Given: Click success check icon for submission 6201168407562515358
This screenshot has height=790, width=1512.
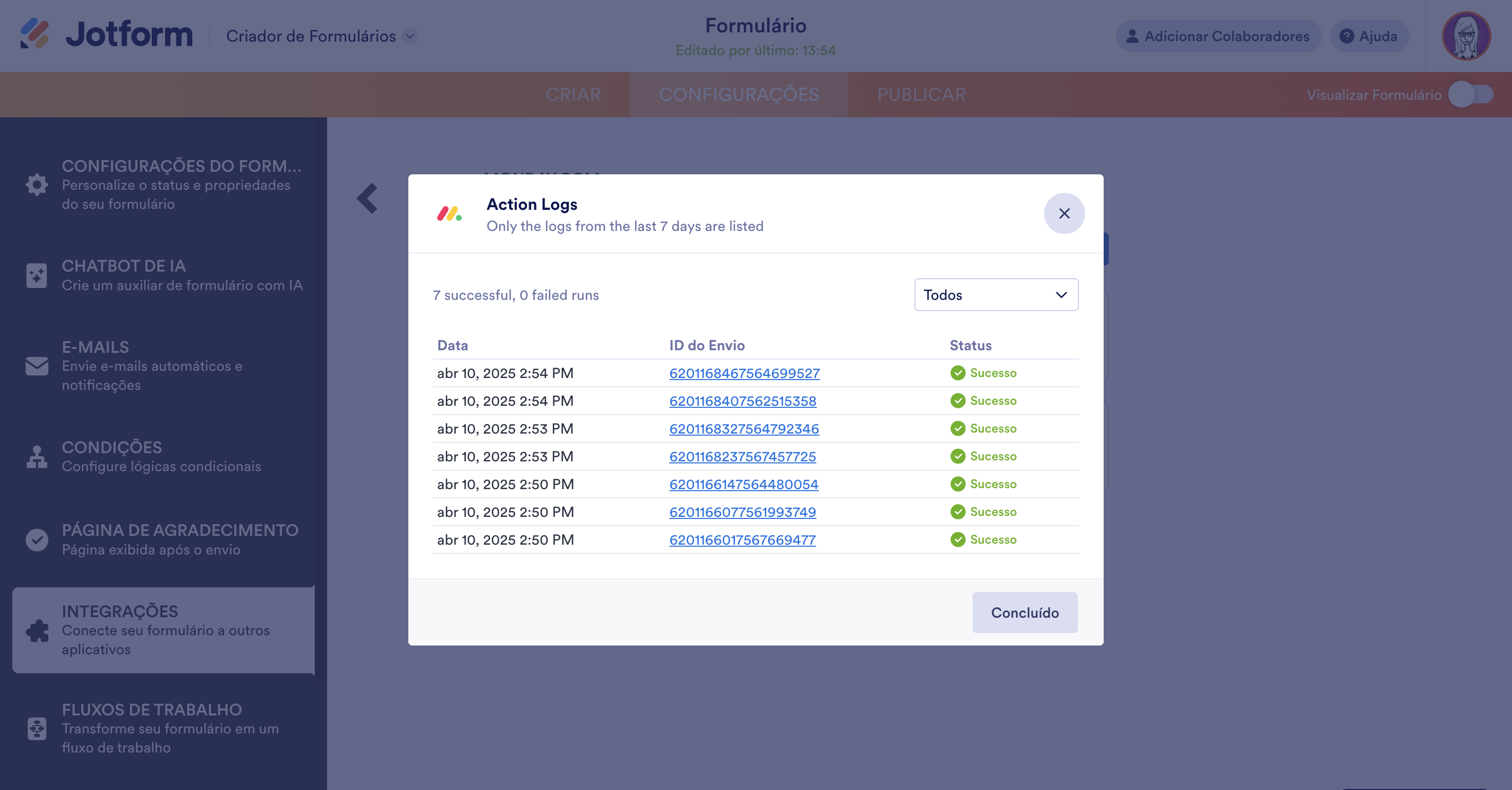Looking at the screenshot, I should point(957,401).
